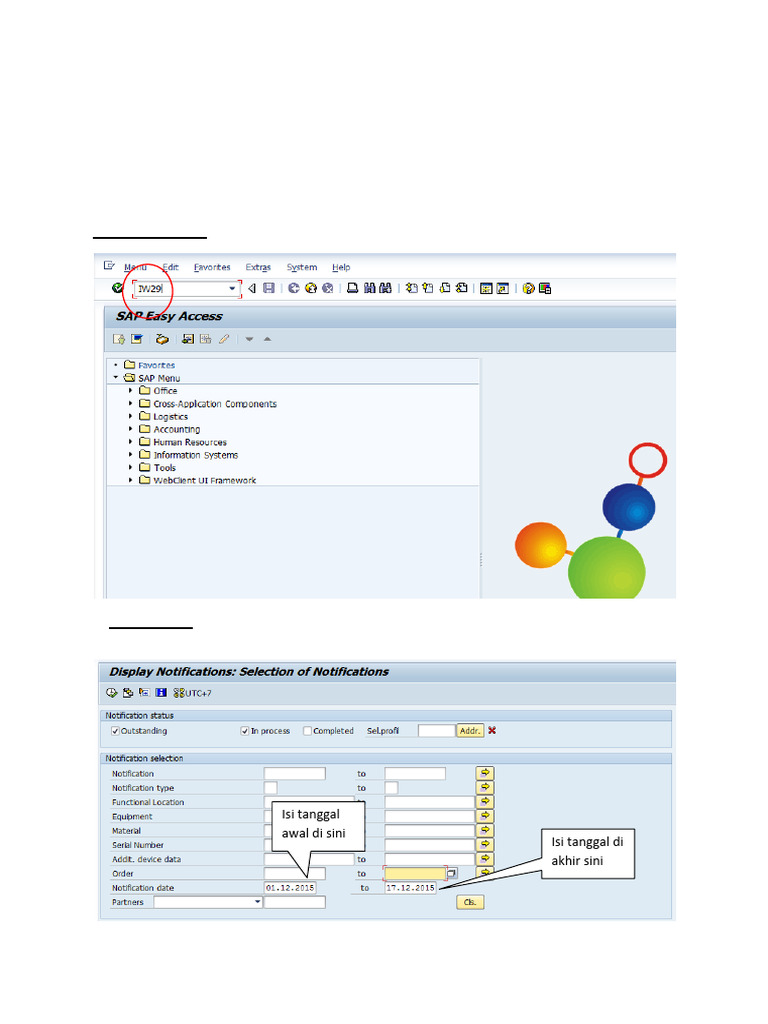Click the Last Page icon

(x=462, y=288)
